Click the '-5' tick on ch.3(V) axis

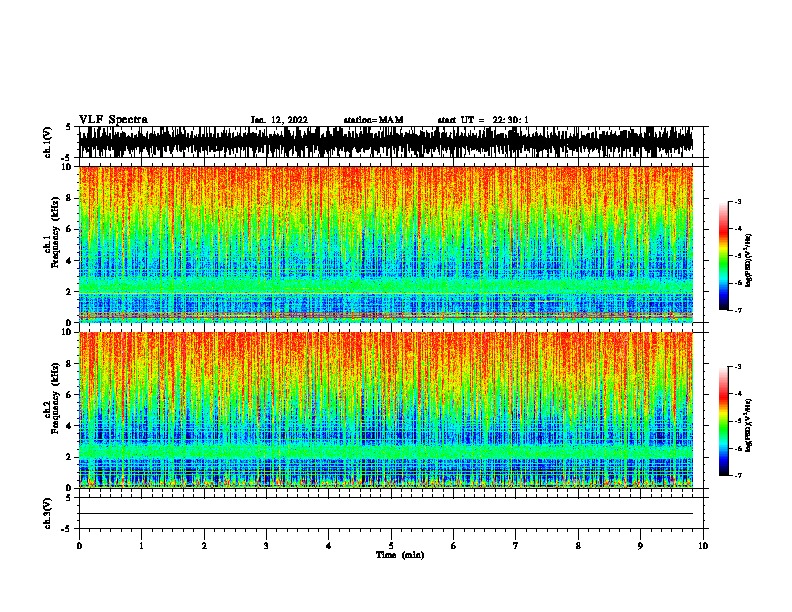click(68, 529)
